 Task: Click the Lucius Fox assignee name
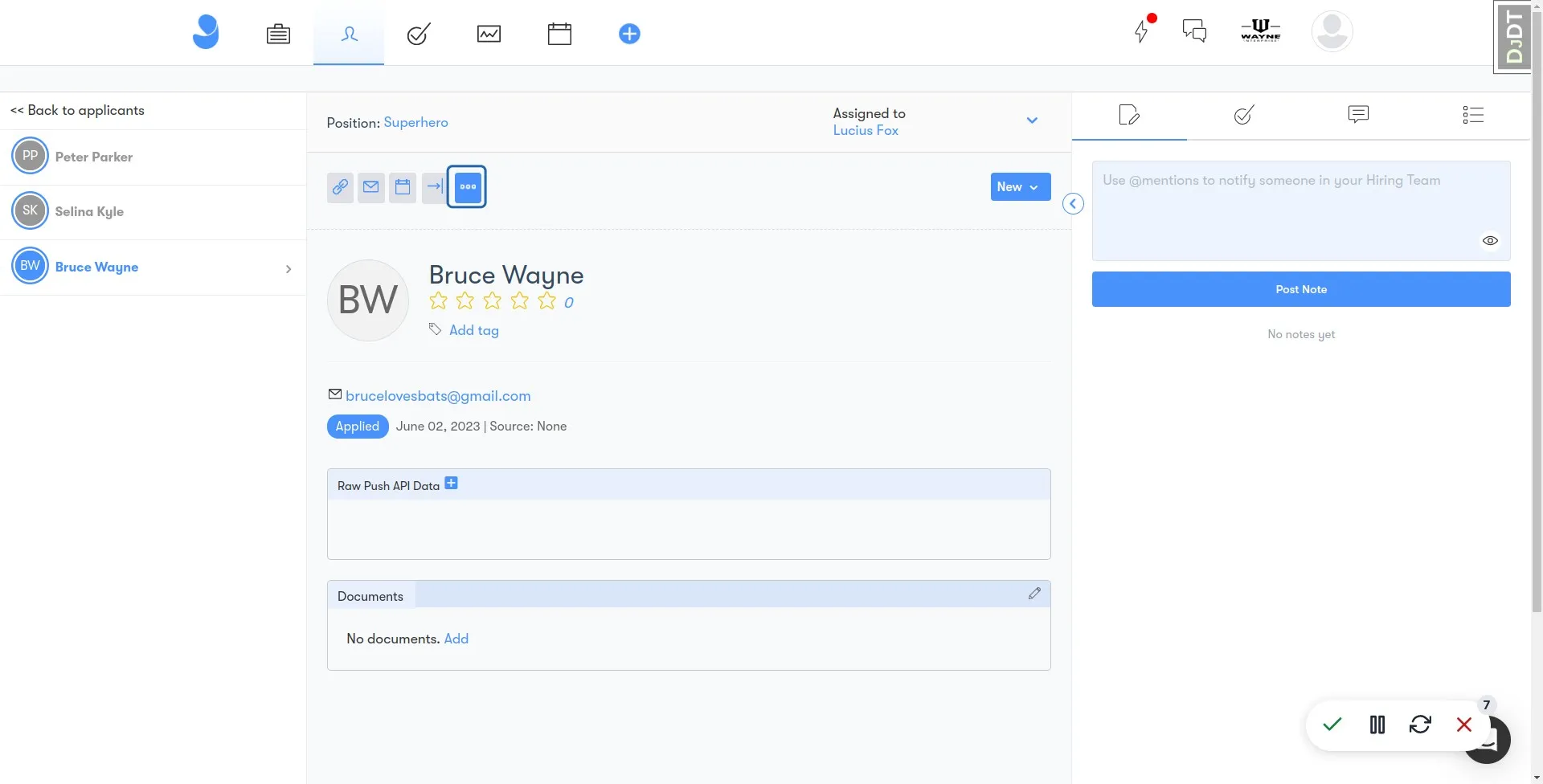866,131
